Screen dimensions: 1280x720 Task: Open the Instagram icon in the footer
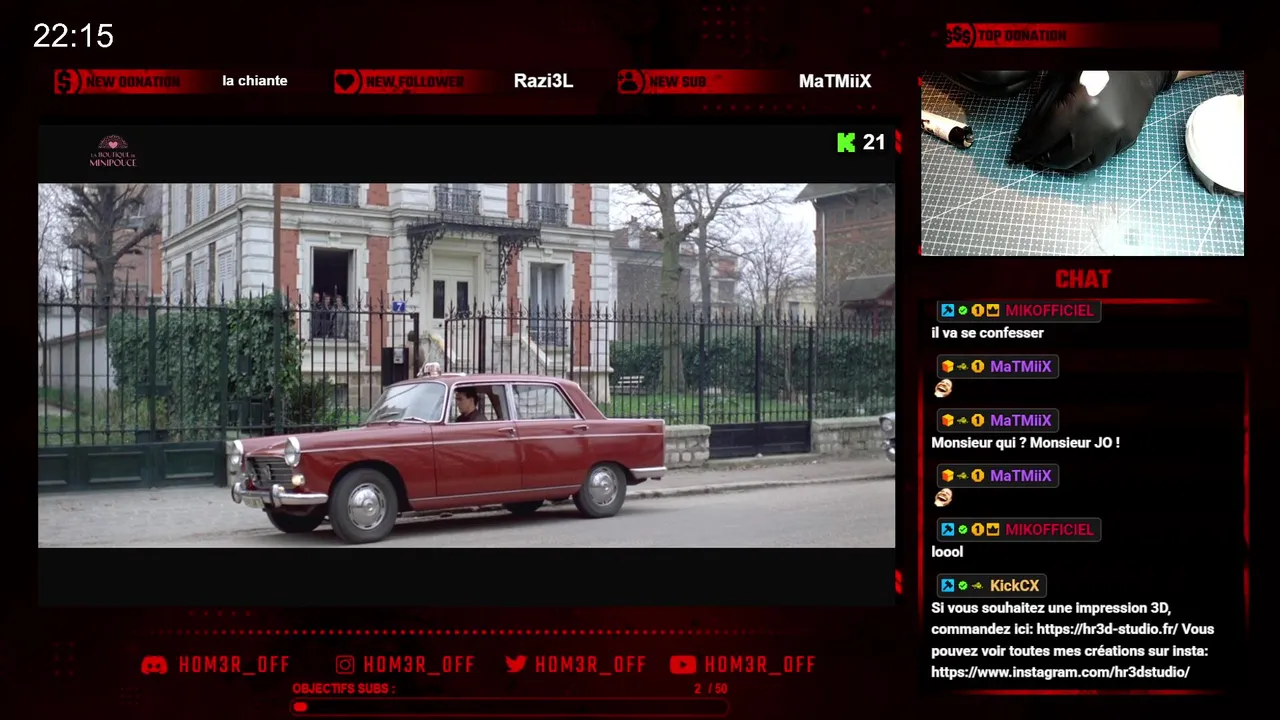[x=345, y=665]
